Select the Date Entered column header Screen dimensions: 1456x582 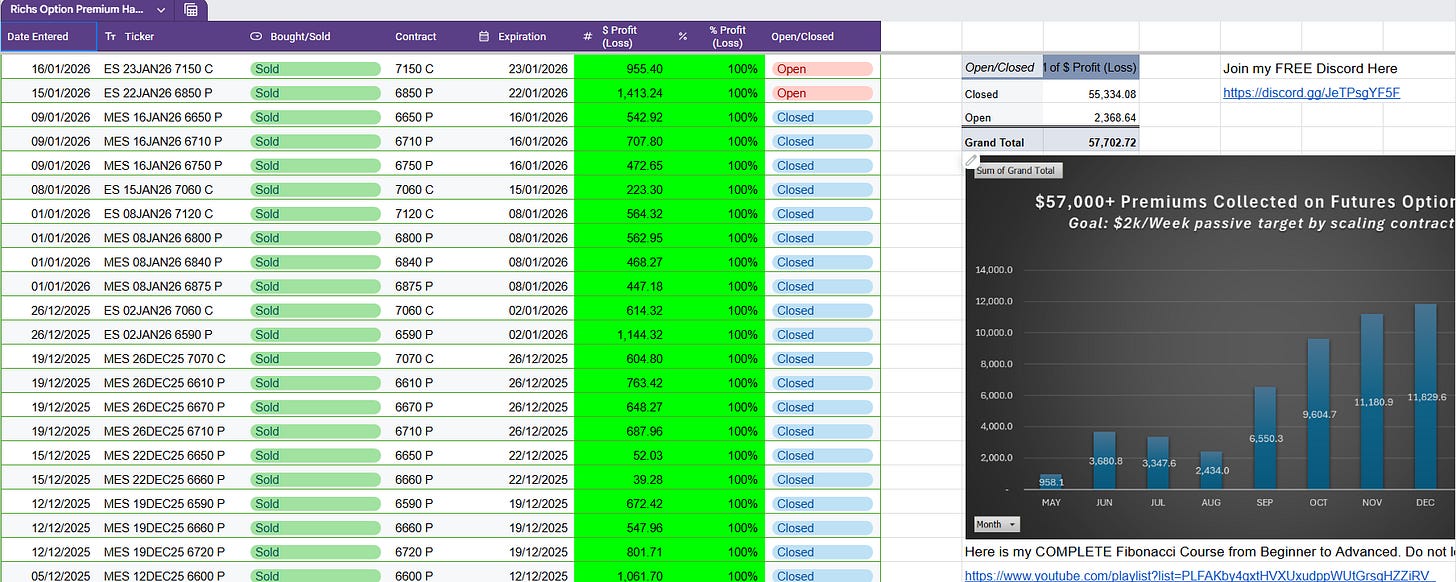coord(40,36)
